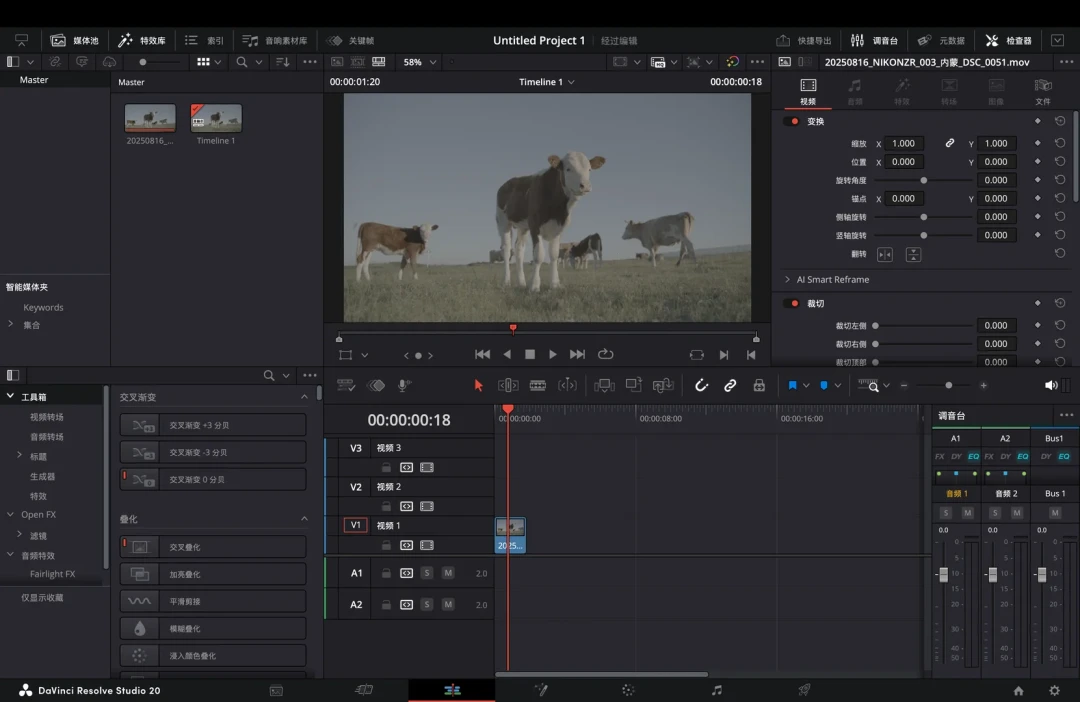Expand the AI Smart Reframe section
1080x702 pixels.
coord(787,280)
